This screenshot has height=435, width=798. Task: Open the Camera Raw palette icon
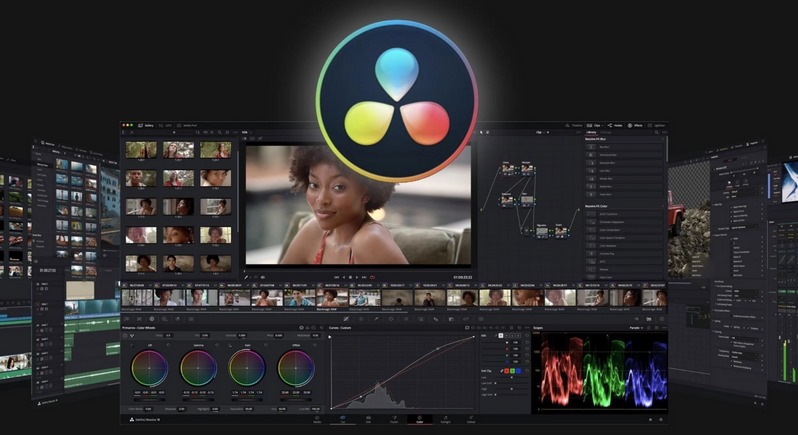click(126, 319)
